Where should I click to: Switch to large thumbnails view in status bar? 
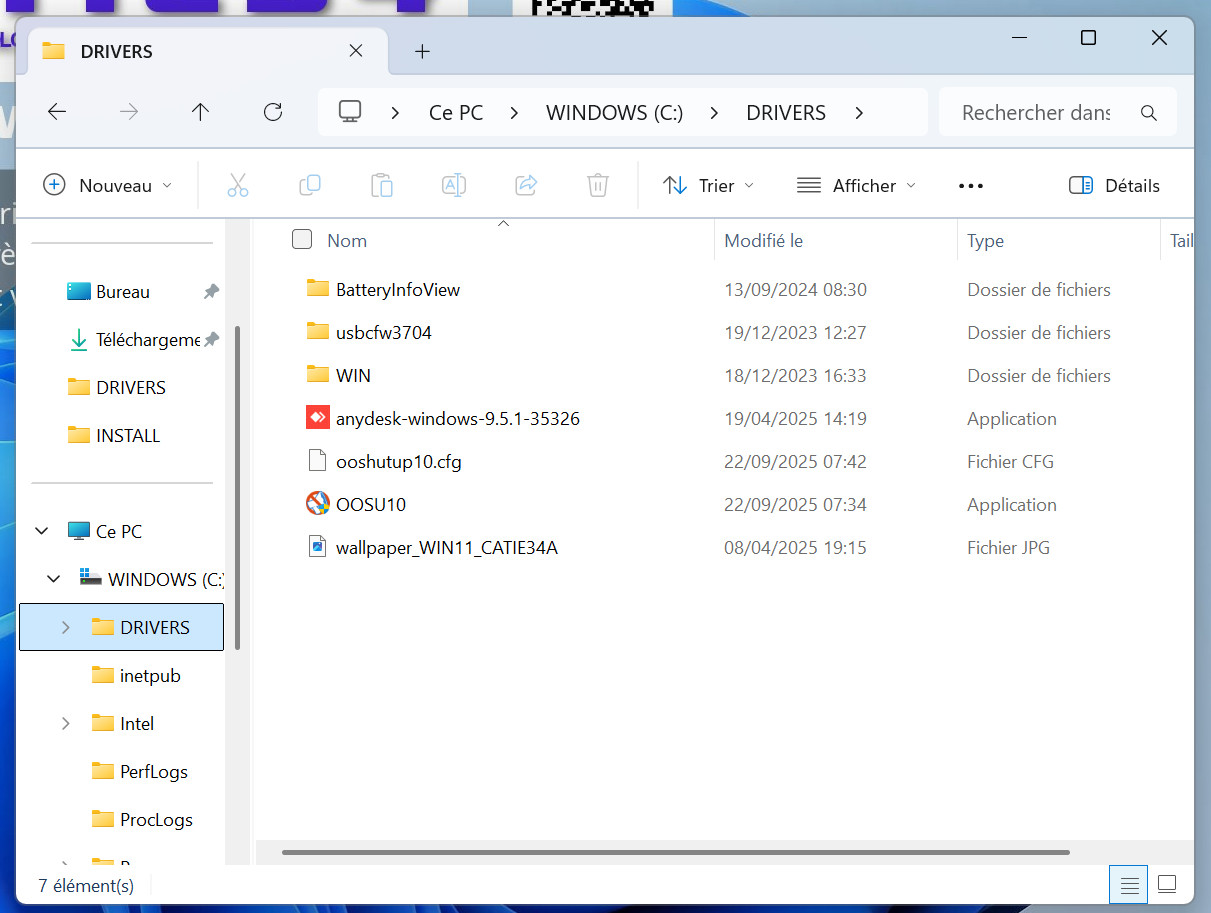tap(1166, 885)
